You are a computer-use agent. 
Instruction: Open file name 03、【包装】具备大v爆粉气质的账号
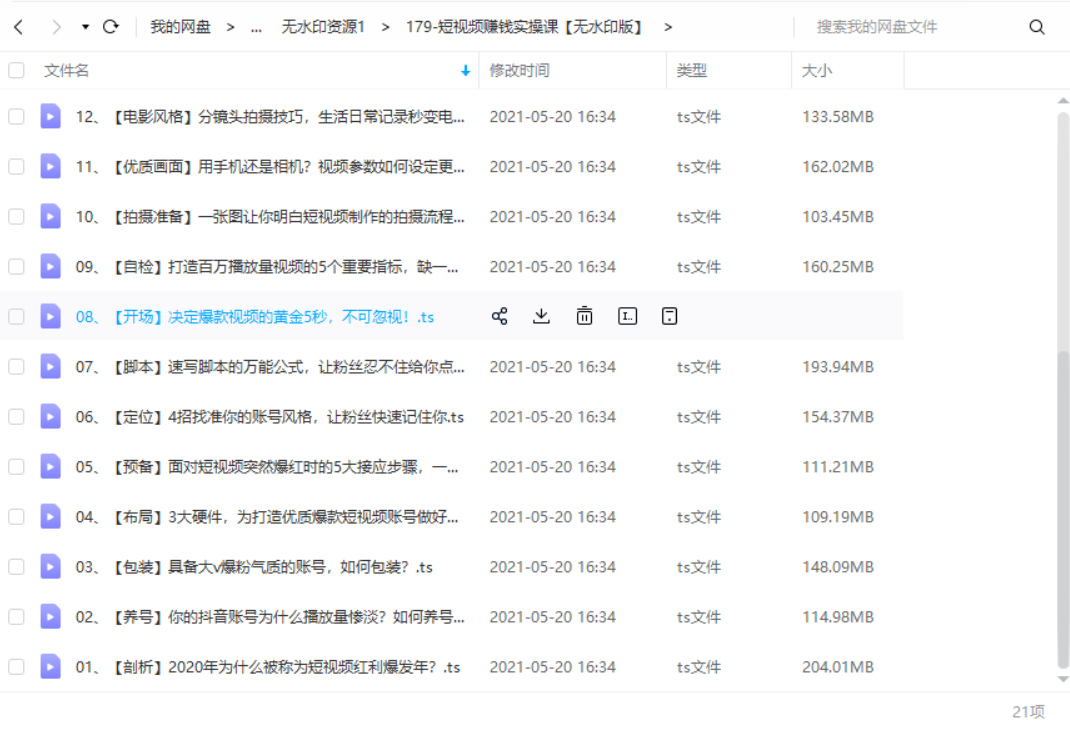(254, 566)
